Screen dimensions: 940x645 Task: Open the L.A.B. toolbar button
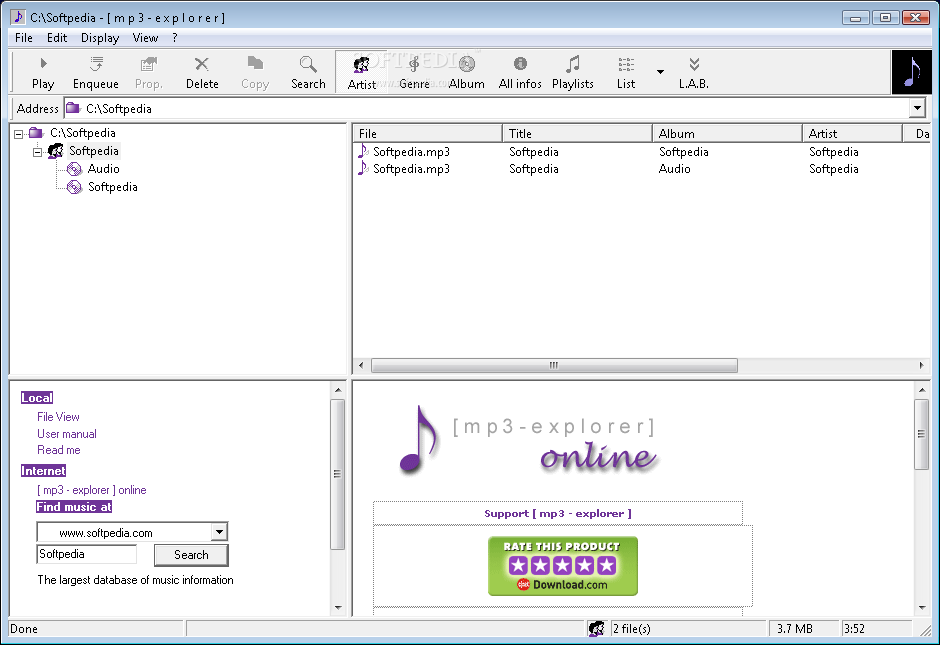click(x=694, y=73)
